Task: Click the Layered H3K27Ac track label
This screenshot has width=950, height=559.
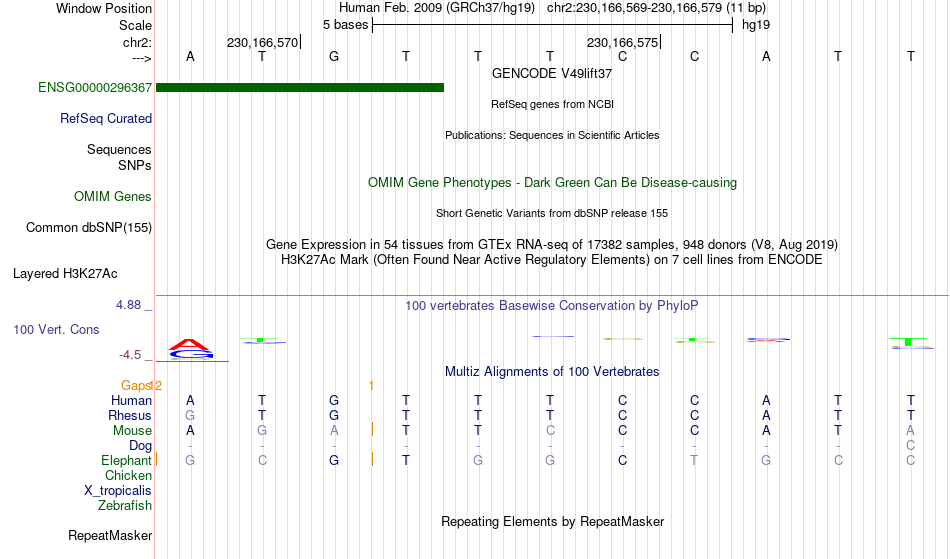Action: pos(65,274)
